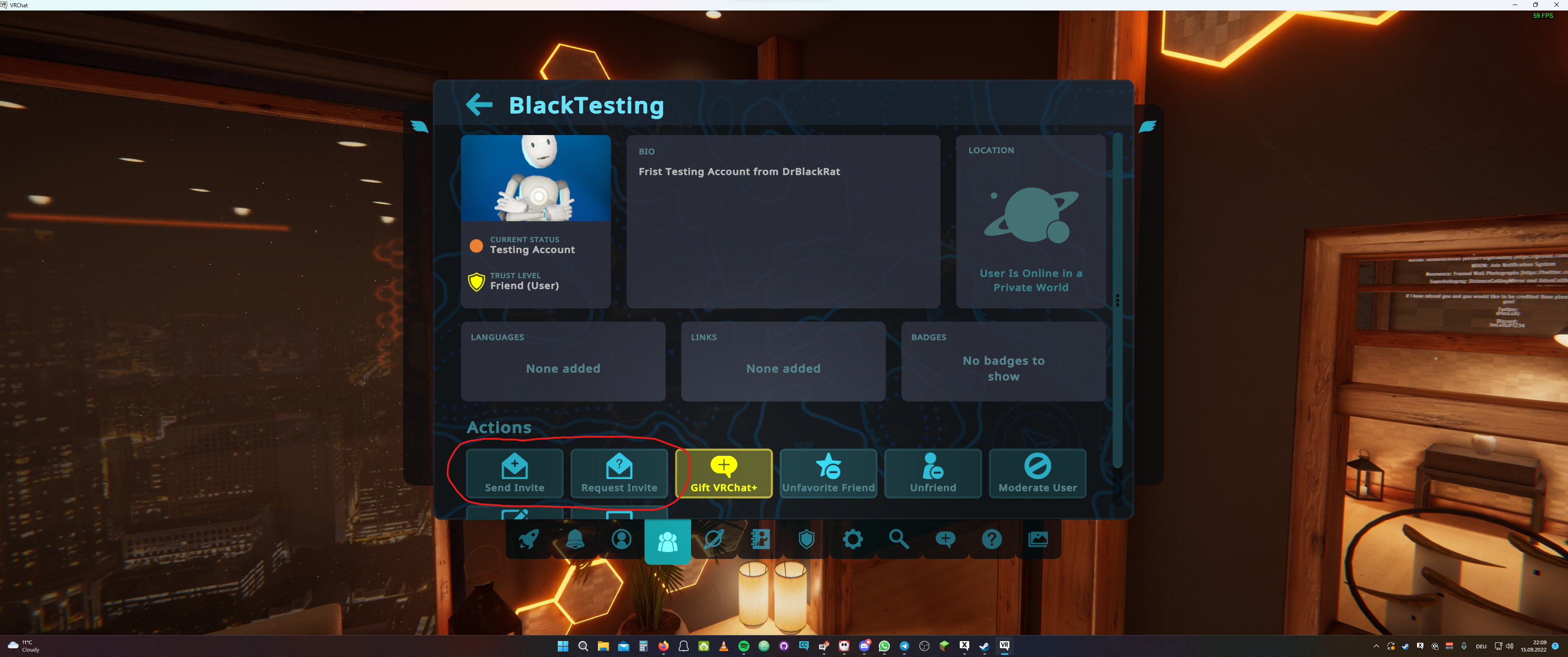Click the Send Invite button
The image size is (1568, 657).
tap(514, 473)
